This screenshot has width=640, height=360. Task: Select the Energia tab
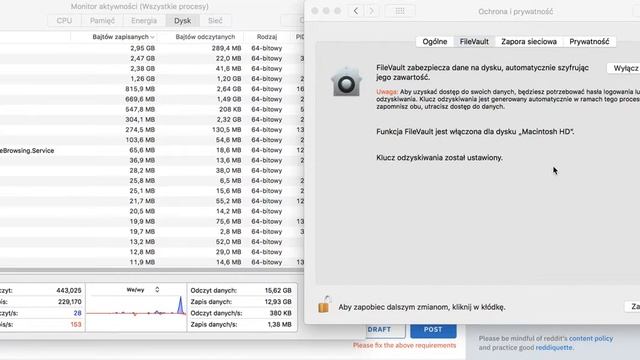click(144, 20)
